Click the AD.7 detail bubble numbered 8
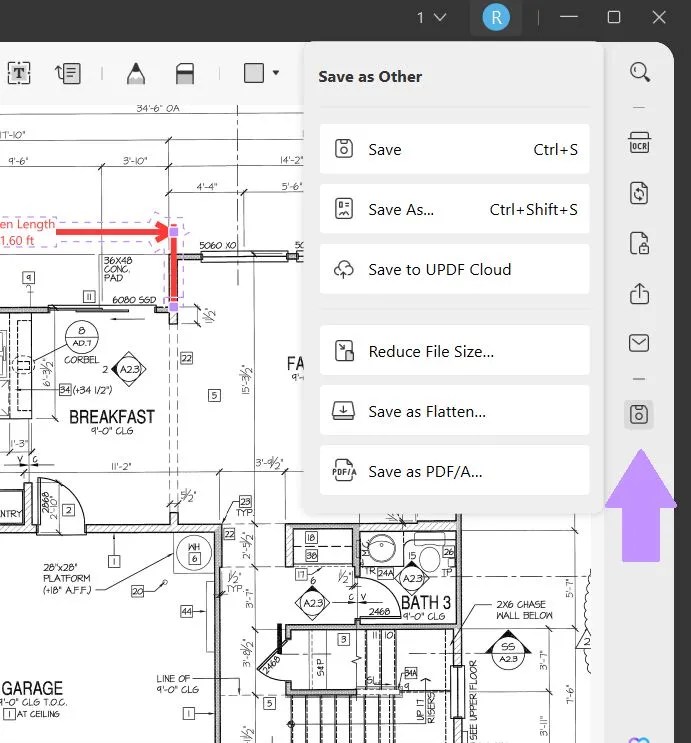The width and height of the screenshot is (691, 743). 82,337
